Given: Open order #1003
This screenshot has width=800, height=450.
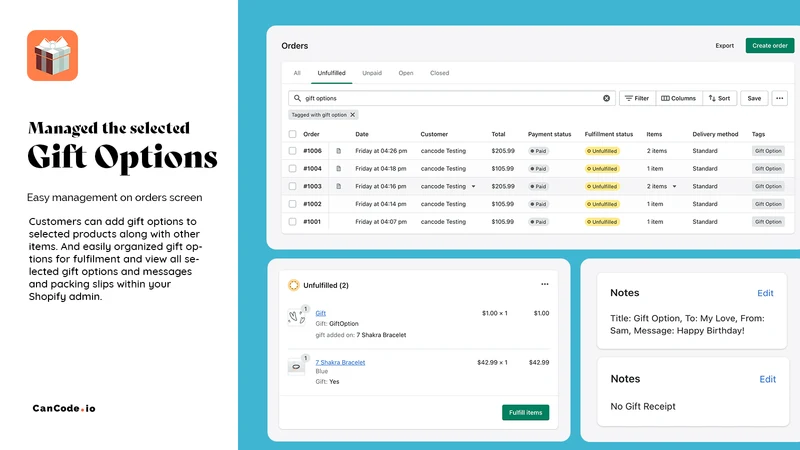Looking at the screenshot, I should tap(312, 186).
